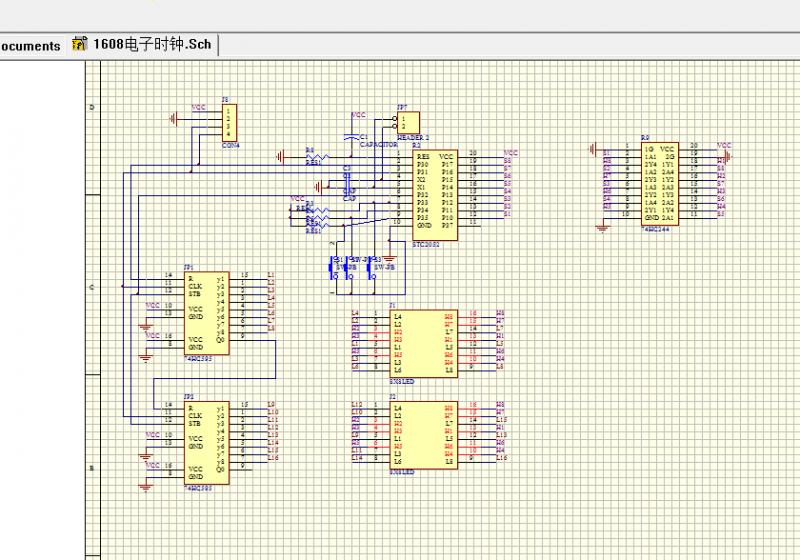Select the lower 8X8 LED matrix component
800x560 pixels.
pos(423,435)
